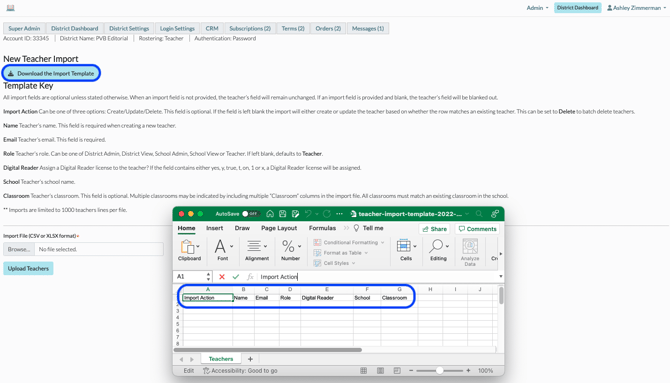The image size is (670, 383).
Task: Expand the formula bar with the arrow
Action: 501,277
